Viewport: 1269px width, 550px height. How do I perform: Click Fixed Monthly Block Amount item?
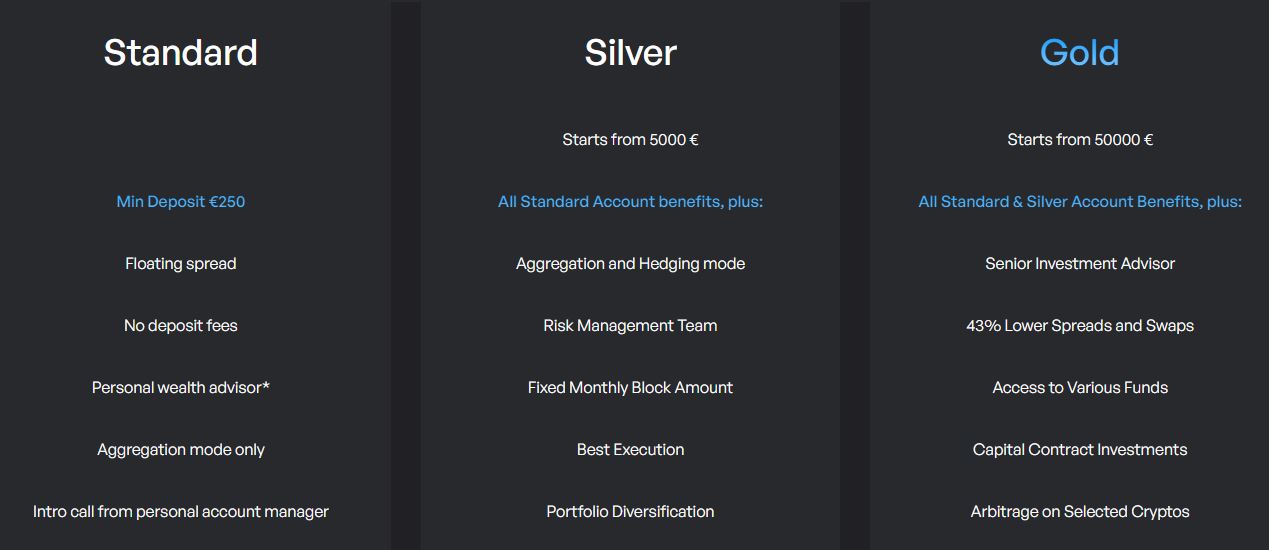point(630,387)
